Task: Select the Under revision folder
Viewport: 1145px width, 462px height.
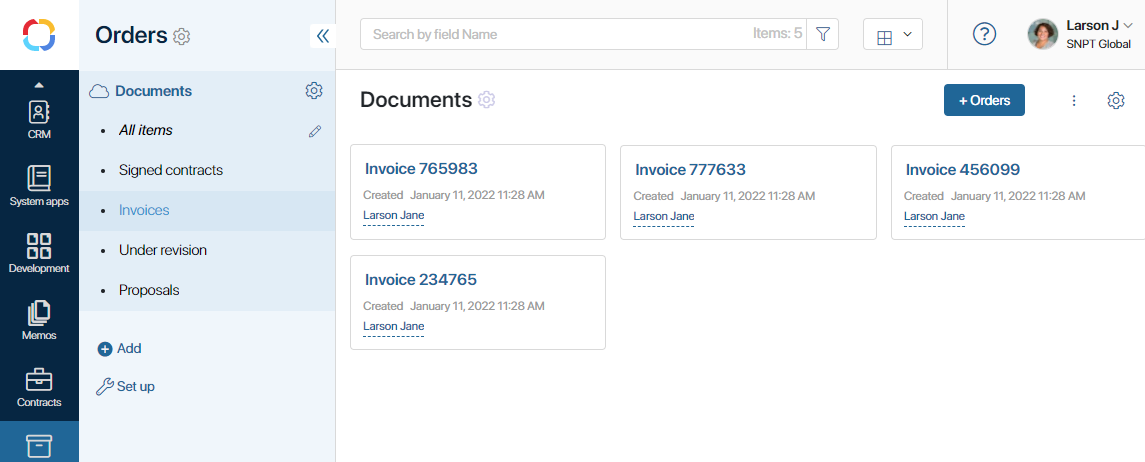Action: coord(162,250)
